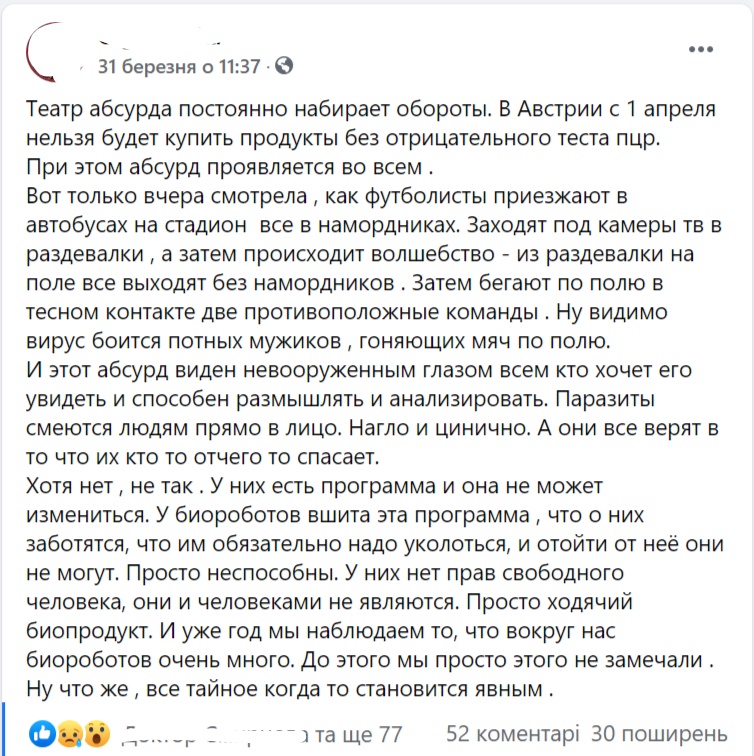Click the globe public audience icon
754x756 pixels.
tap(284, 65)
